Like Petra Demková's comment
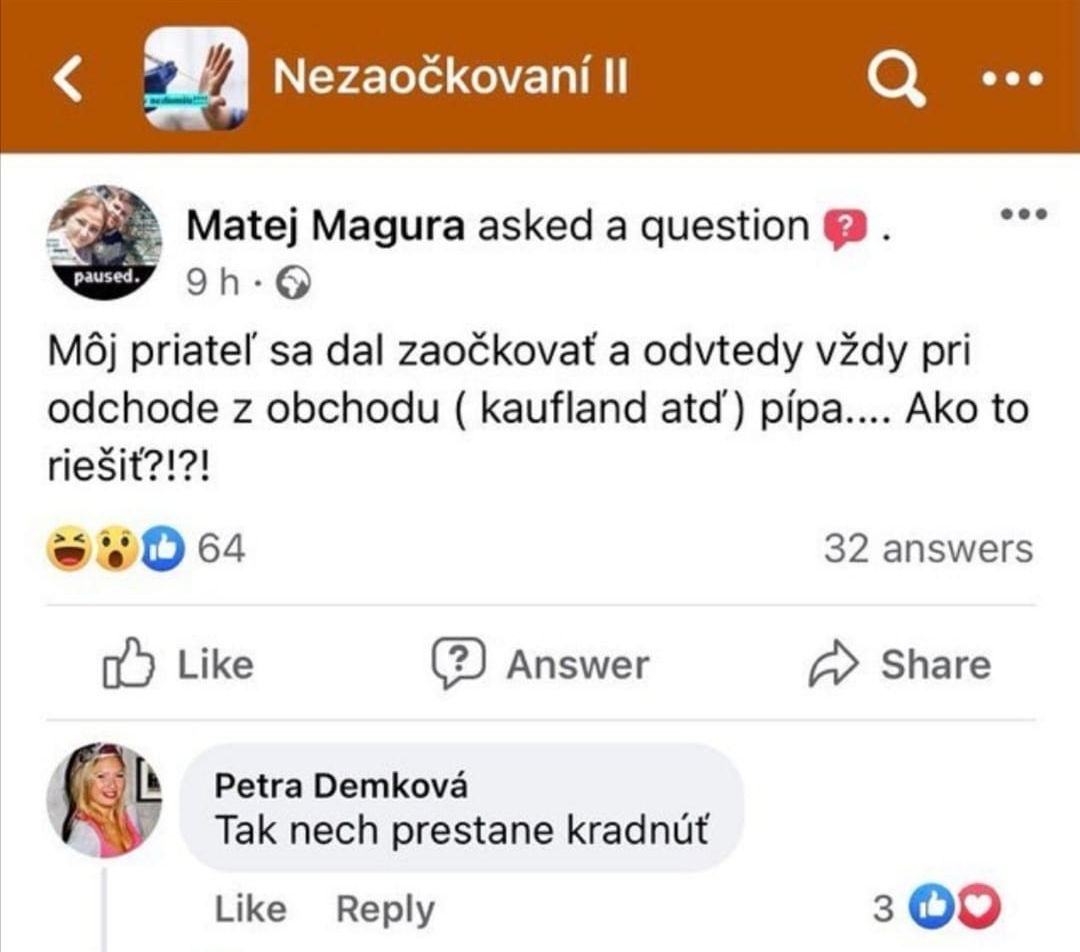 (250, 909)
